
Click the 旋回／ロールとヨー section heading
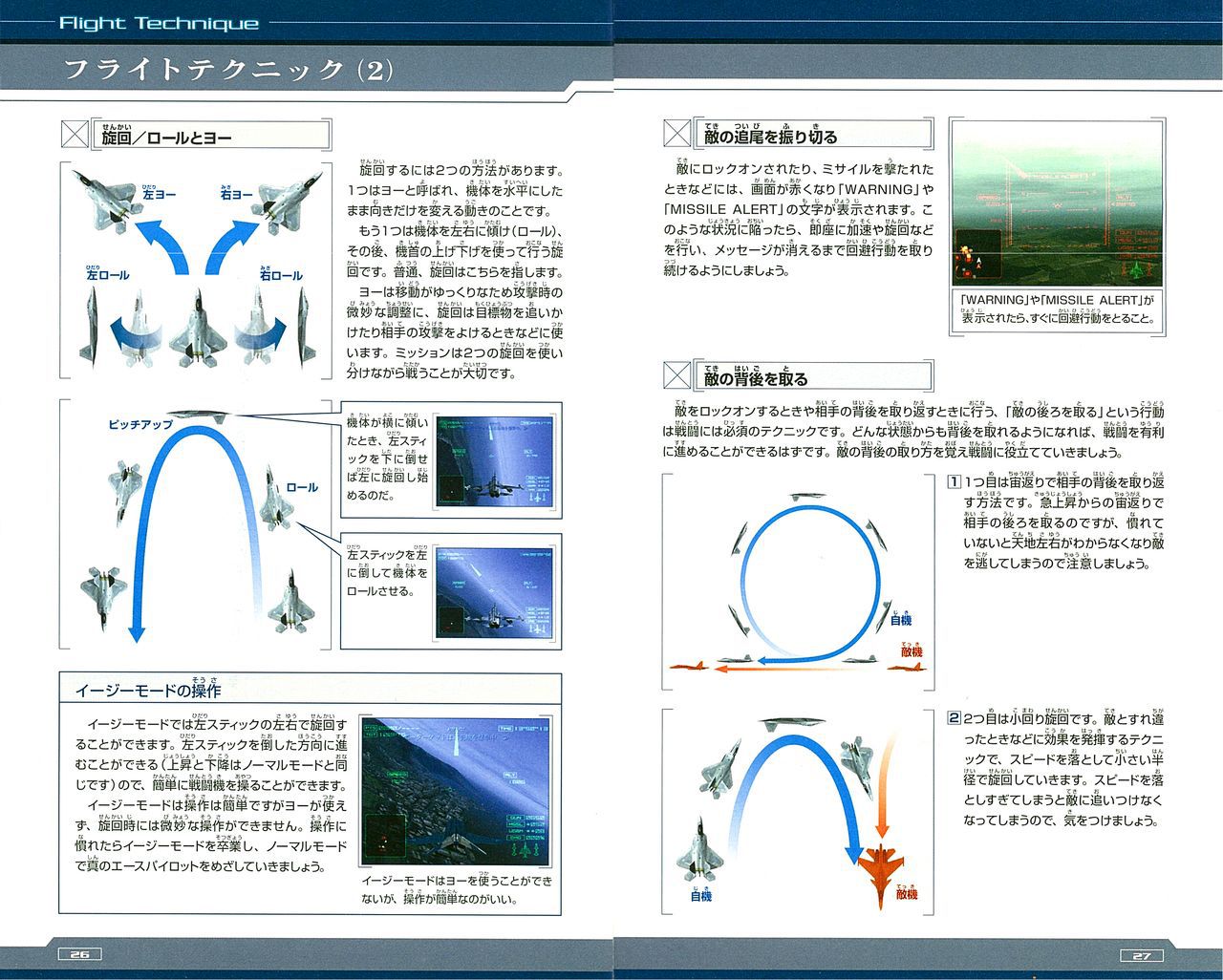point(167,138)
